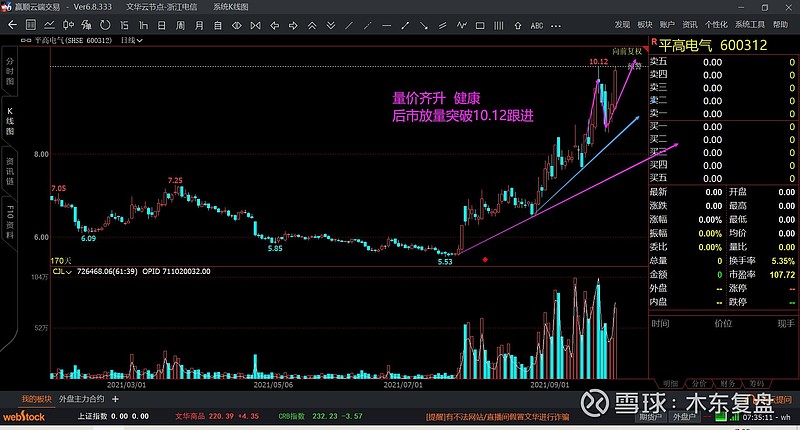Select the 外盘主力合约 bottom tab
Image resolution: width=800 pixels, height=430 pixels.
point(82,399)
